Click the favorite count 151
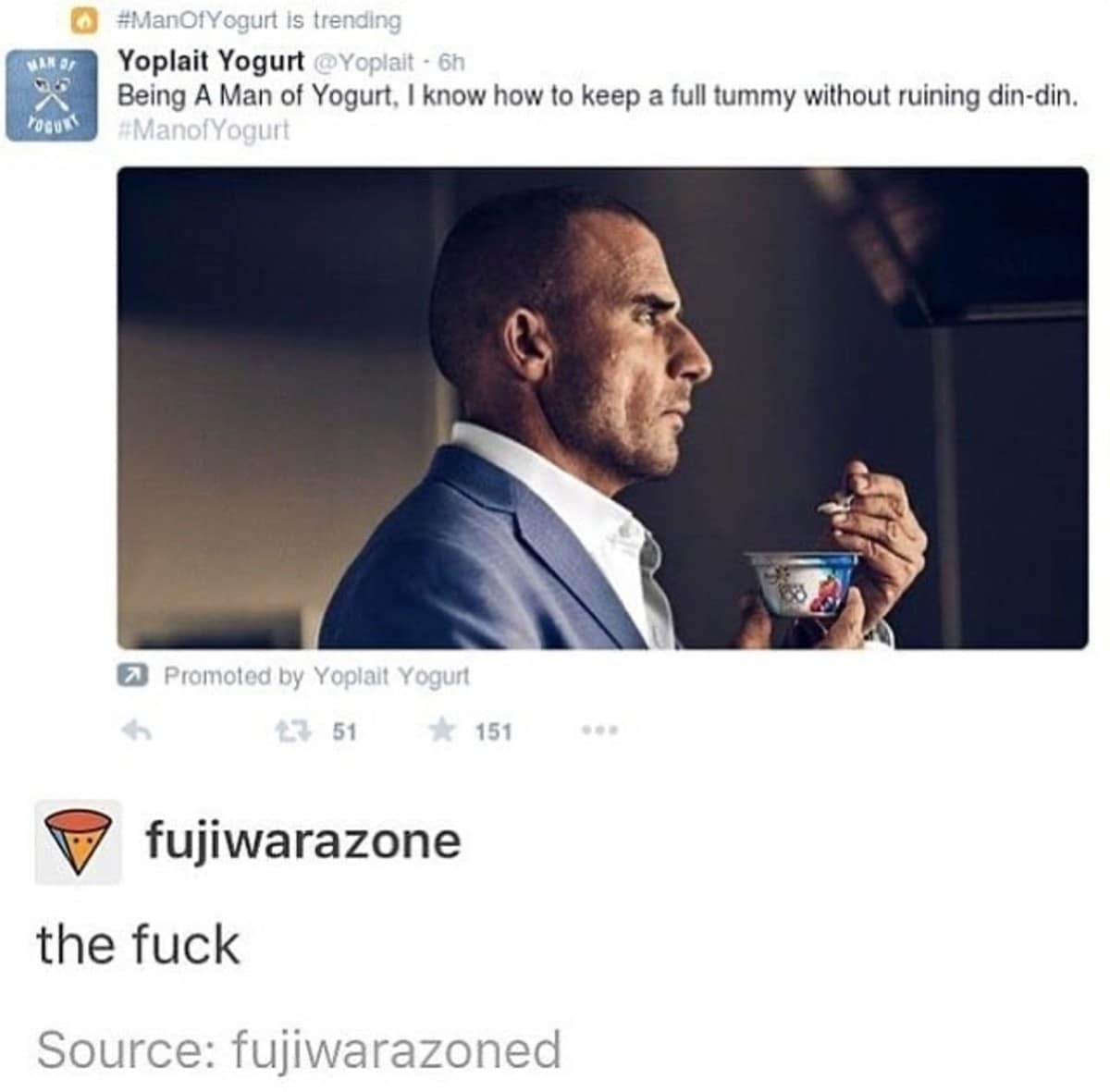This screenshot has height=1092, width=1110. click(493, 731)
